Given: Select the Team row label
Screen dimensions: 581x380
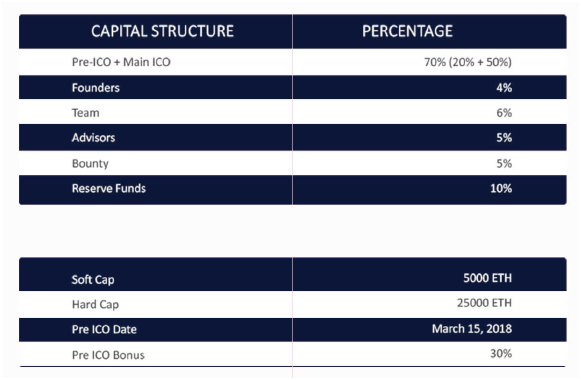Looking at the screenshot, I should coord(86,113).
